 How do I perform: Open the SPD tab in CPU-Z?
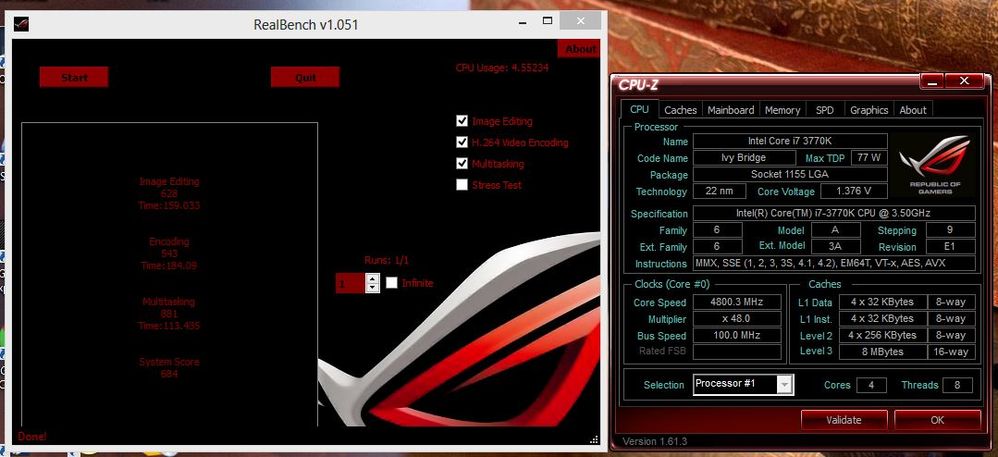click(824, 110)
